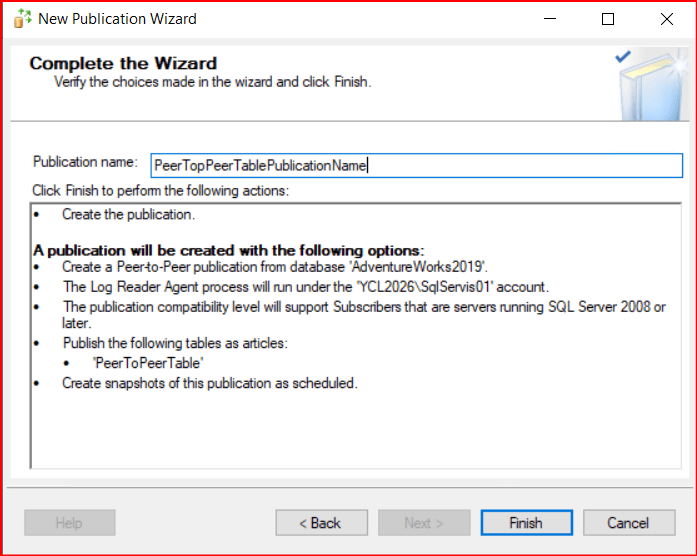Maximize the New Publication Wizard window
This screenshot has height=556, width=697.
pyautogui.click(x=608, y=19)
